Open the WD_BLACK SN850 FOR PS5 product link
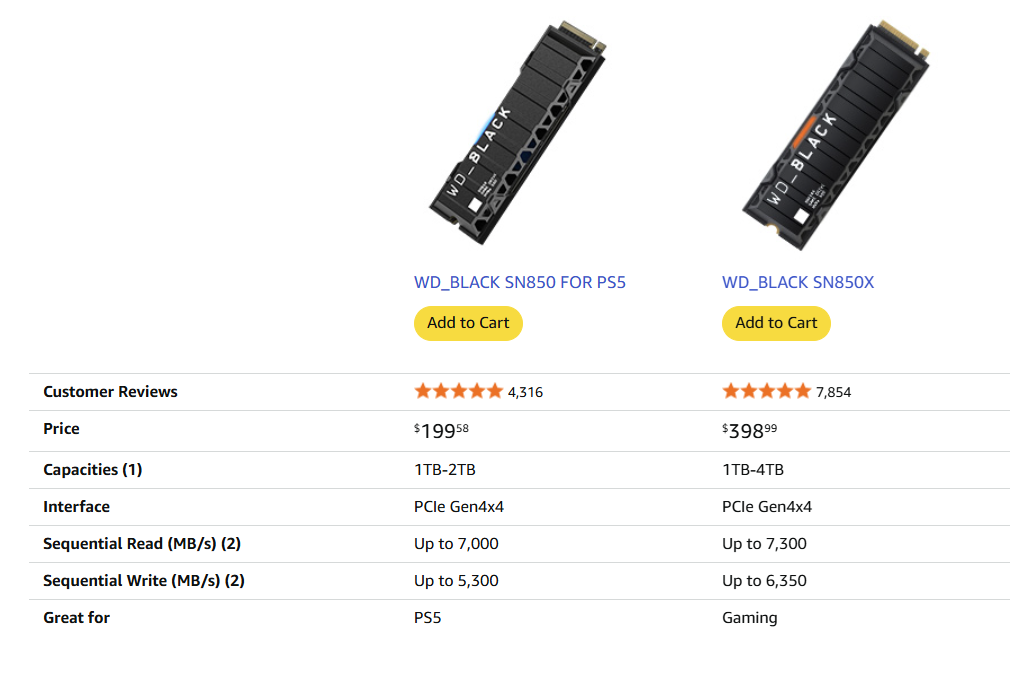Viewport: 1010px width, 673px height. point(520,282)
